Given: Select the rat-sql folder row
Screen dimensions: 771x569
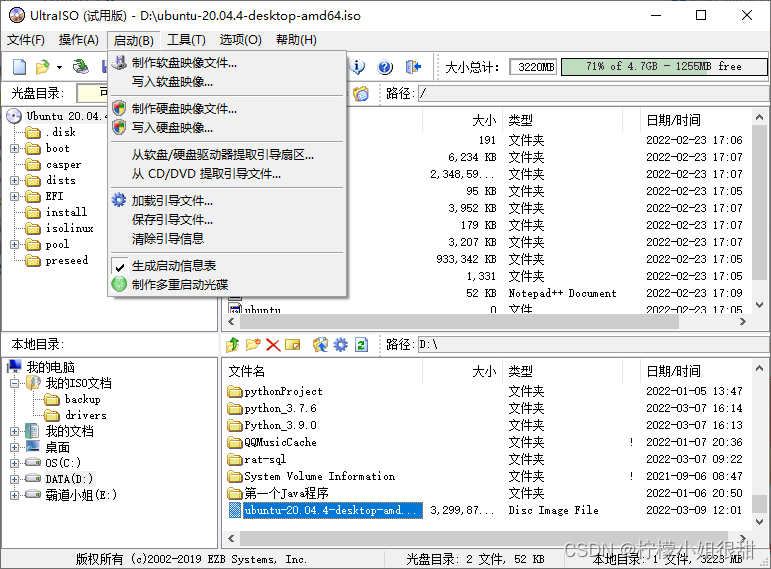Looking at the screenshot, I should pos(487,459).
